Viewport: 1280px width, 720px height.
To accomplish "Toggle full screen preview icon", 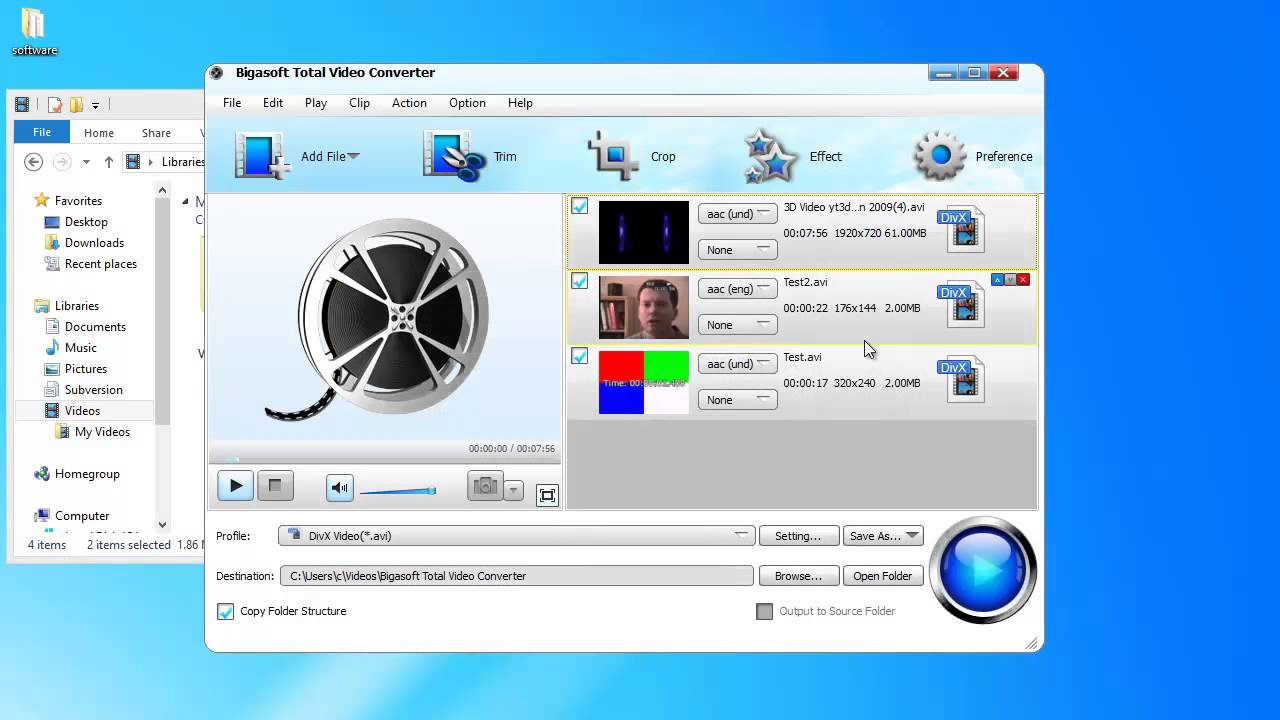I will pyautogui.click(x=547, y=495).
